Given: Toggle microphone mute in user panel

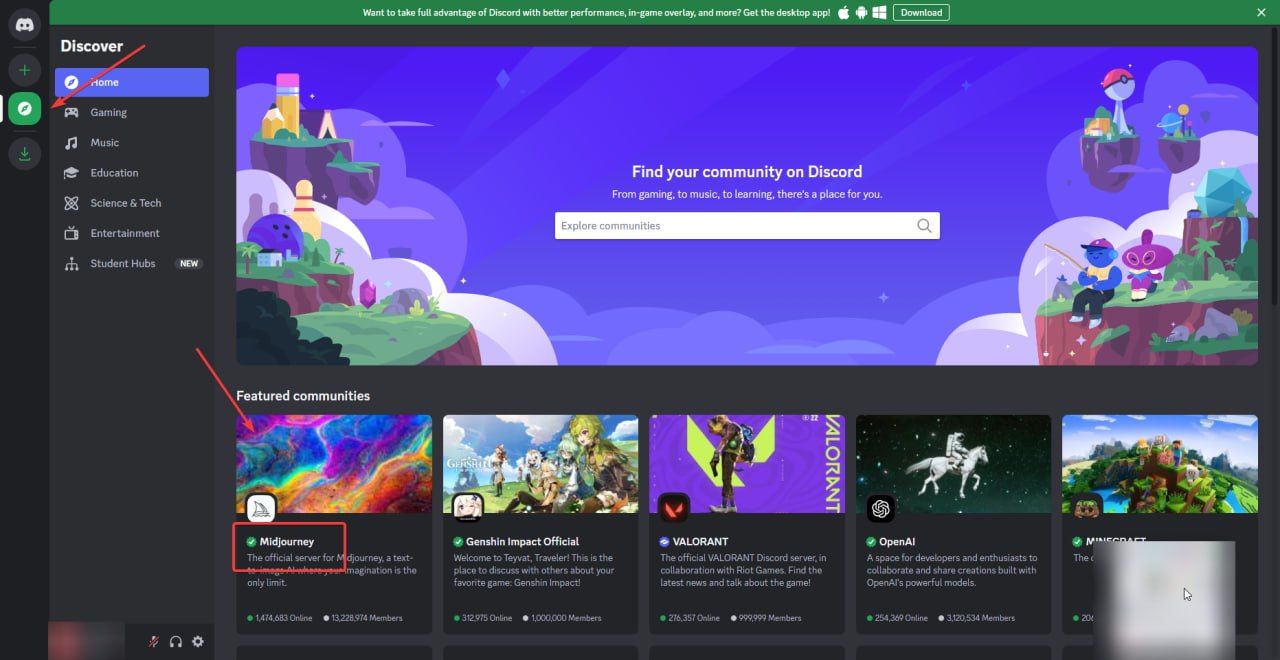Looking at the screenshot, I should coord(154,641).
